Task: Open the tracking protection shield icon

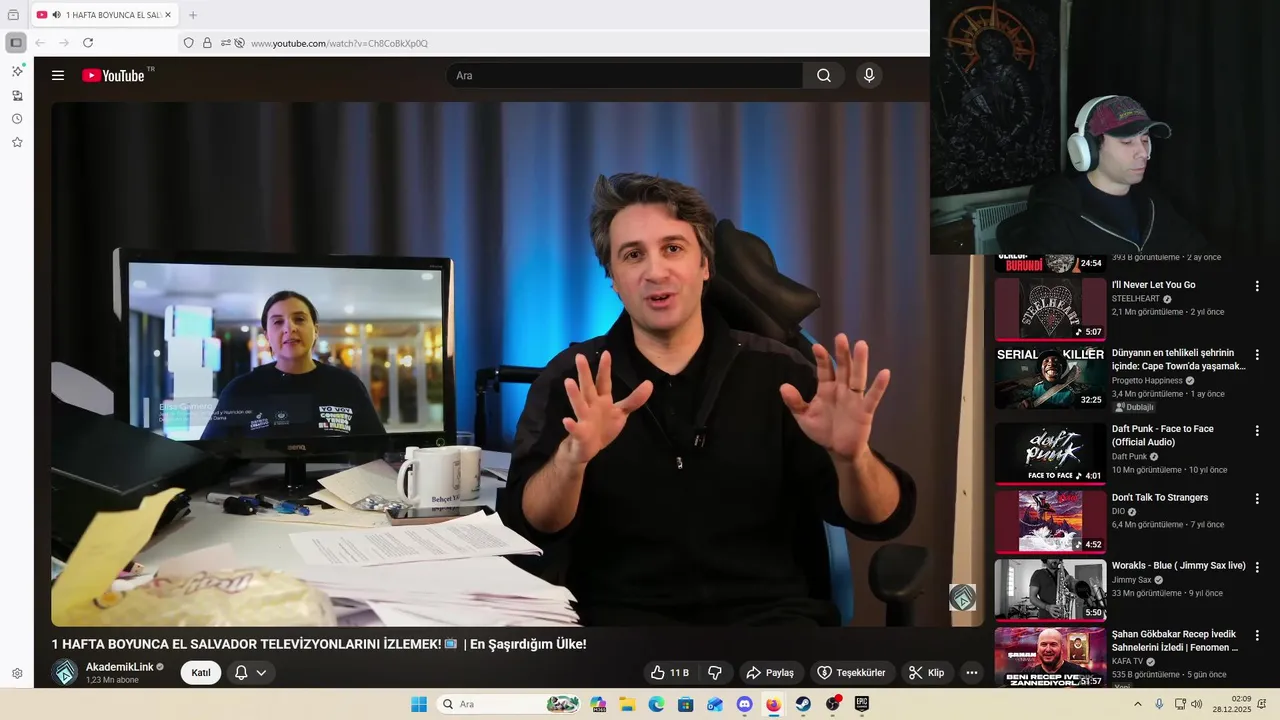Action: click(188, 43)
